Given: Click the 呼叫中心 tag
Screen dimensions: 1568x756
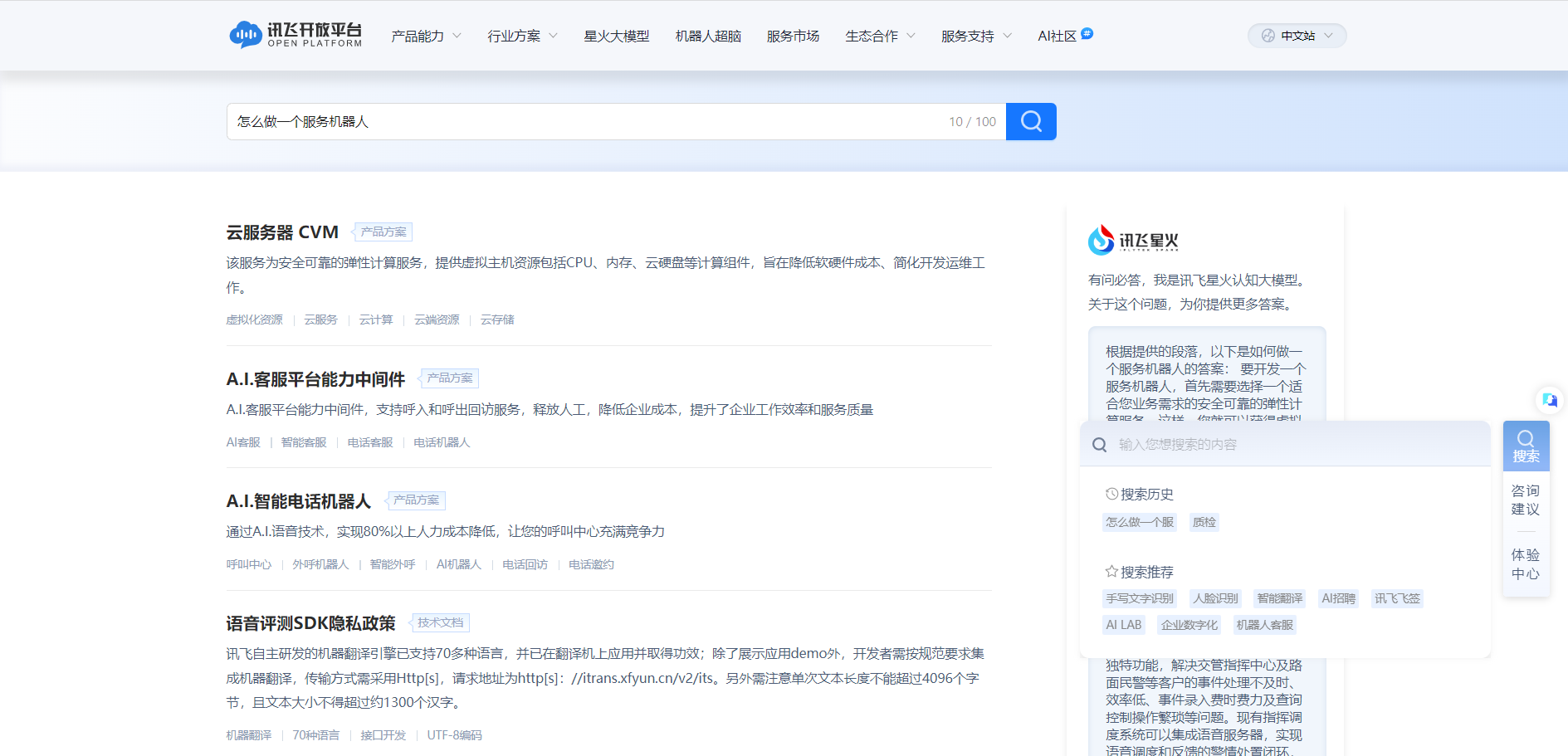Looking at the screenshot, I should (x=249, y=564).
